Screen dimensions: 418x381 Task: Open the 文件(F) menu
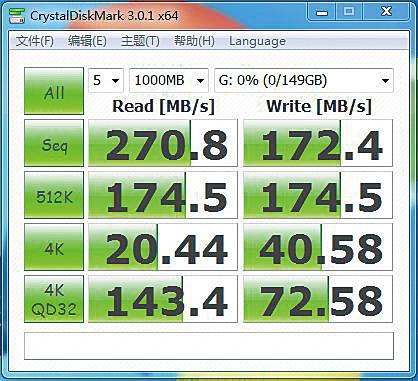tap(35, 41)
